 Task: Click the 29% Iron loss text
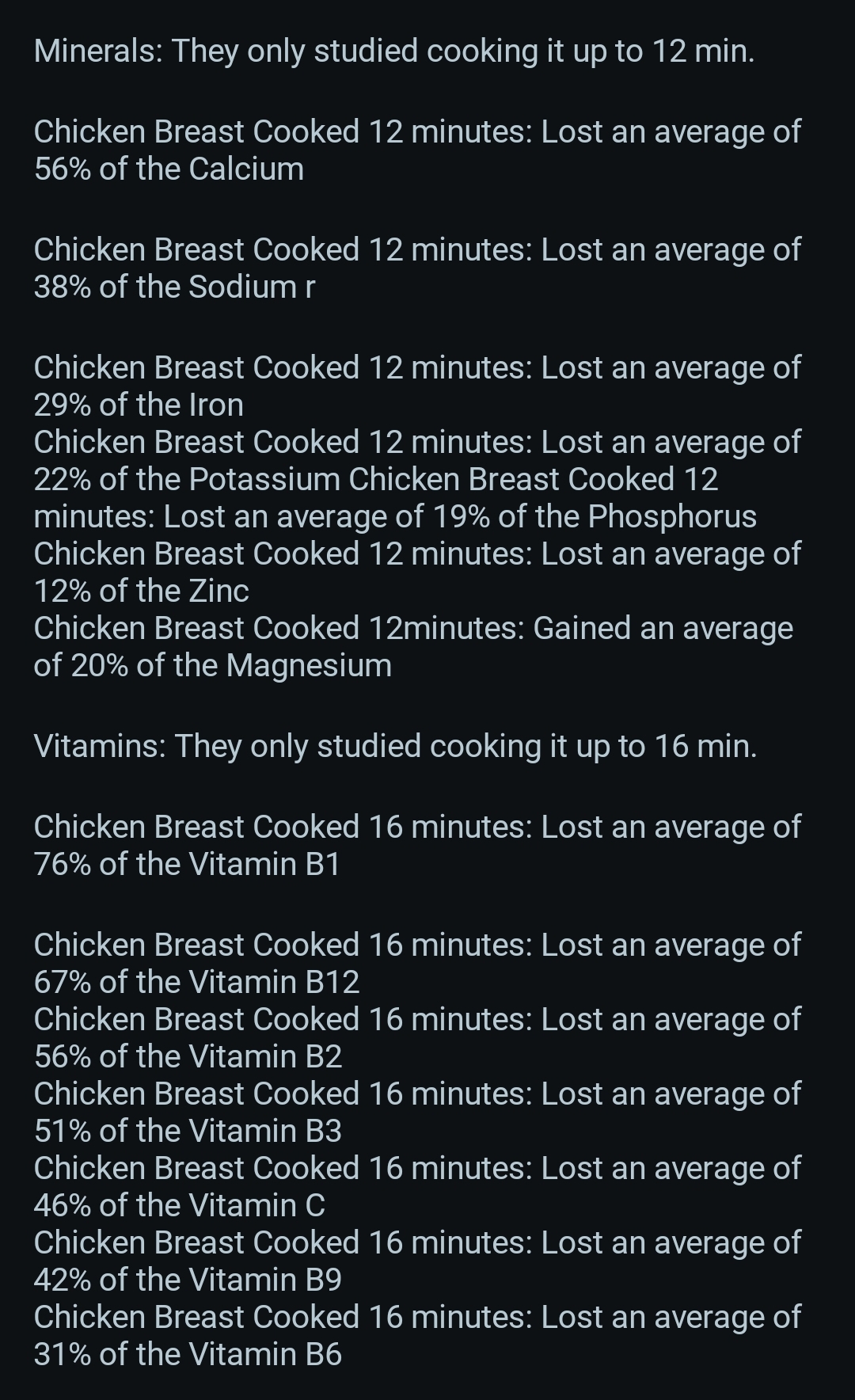(139, 405)
